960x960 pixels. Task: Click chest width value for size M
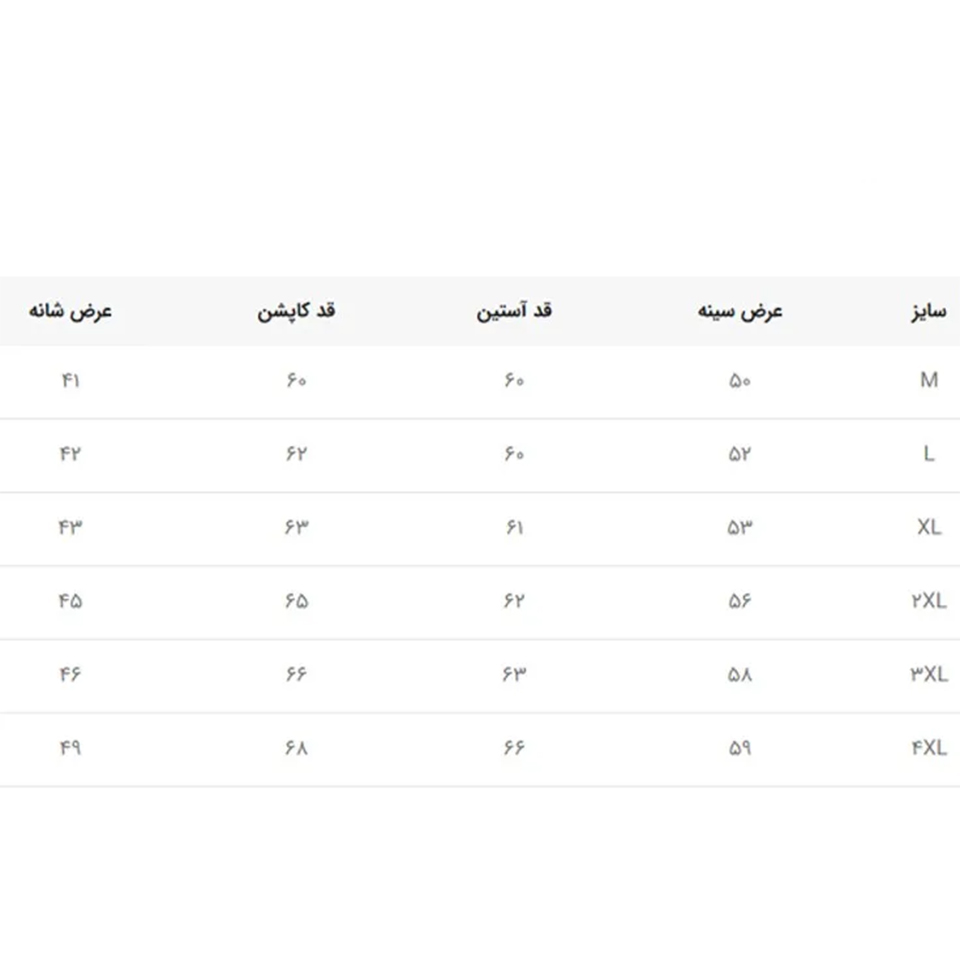tap(740, 381)
